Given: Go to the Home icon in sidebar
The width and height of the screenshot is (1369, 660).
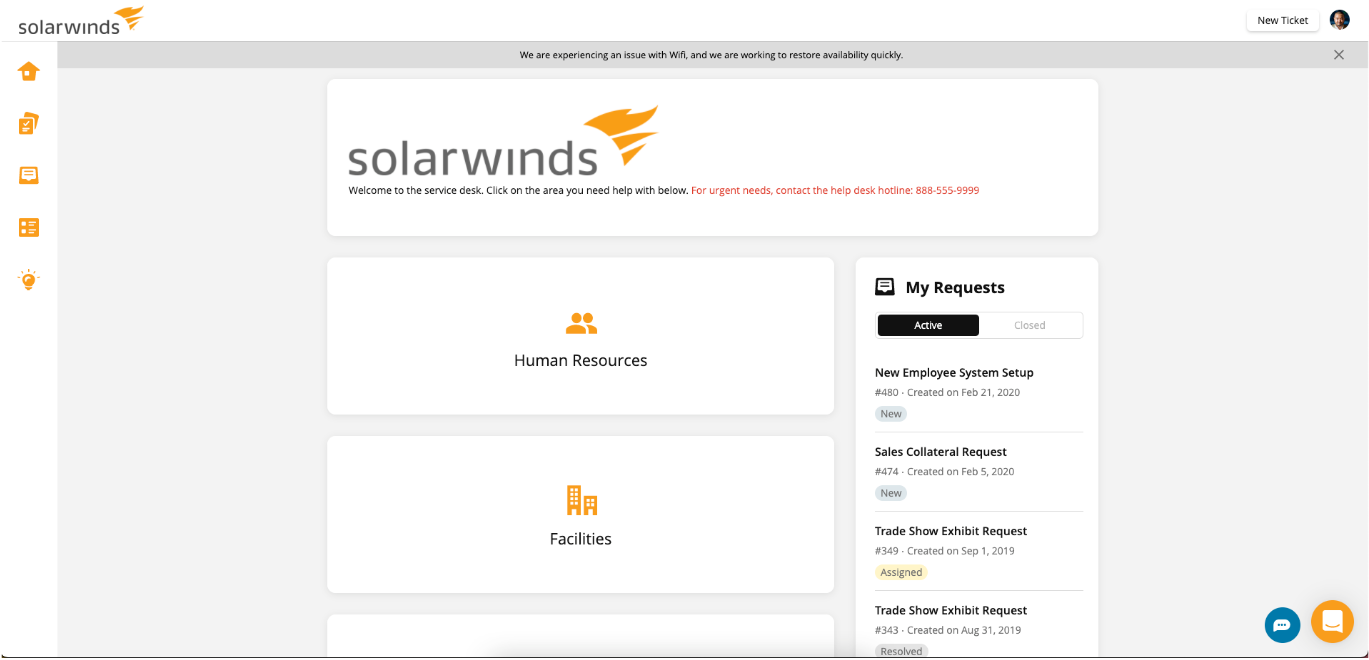Looking at the screenshot, I should click(28, 71).
